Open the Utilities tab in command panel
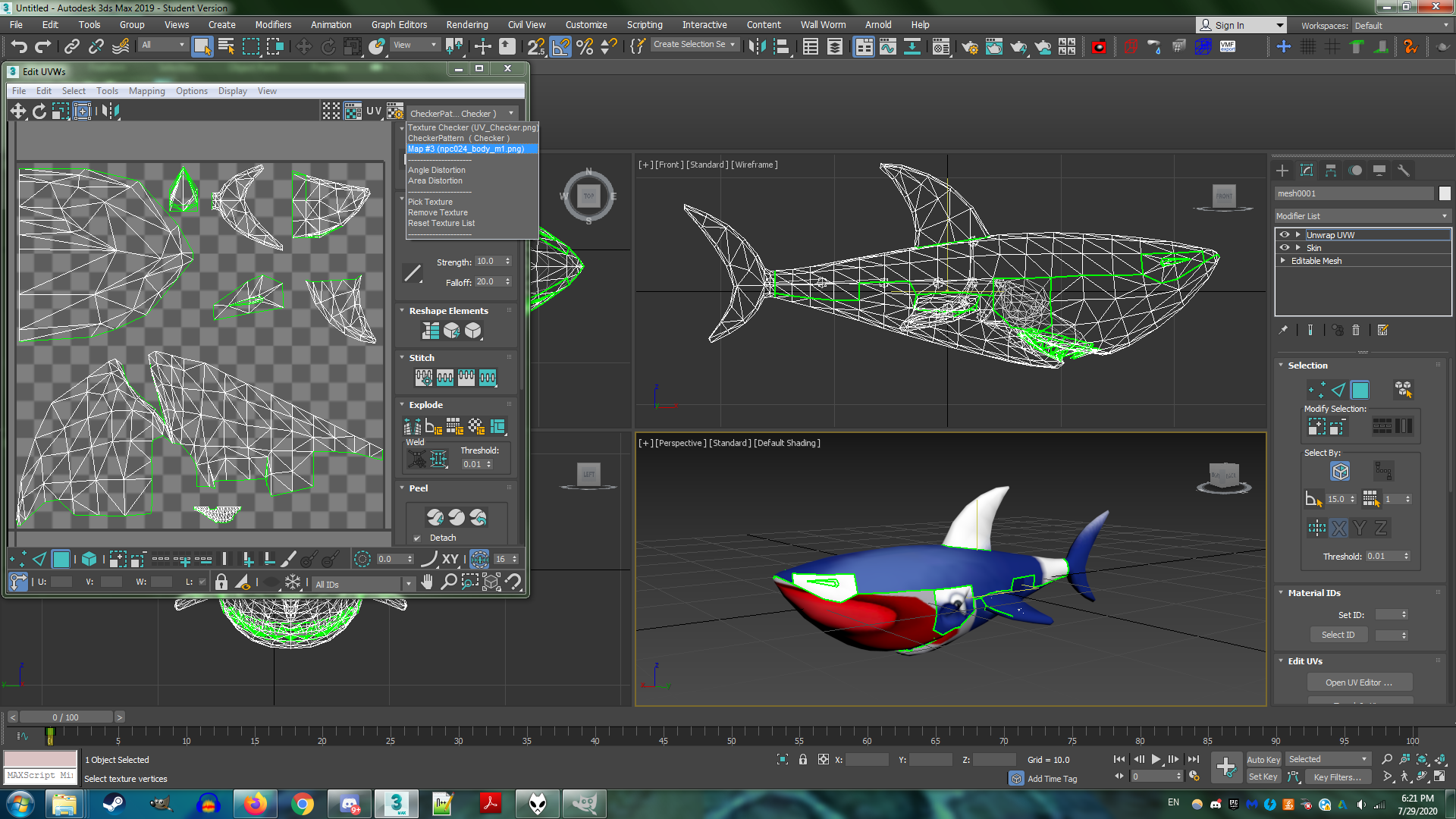This screenshot has height=819, width=1456. pyautogui.click(x=1404, y=171)
